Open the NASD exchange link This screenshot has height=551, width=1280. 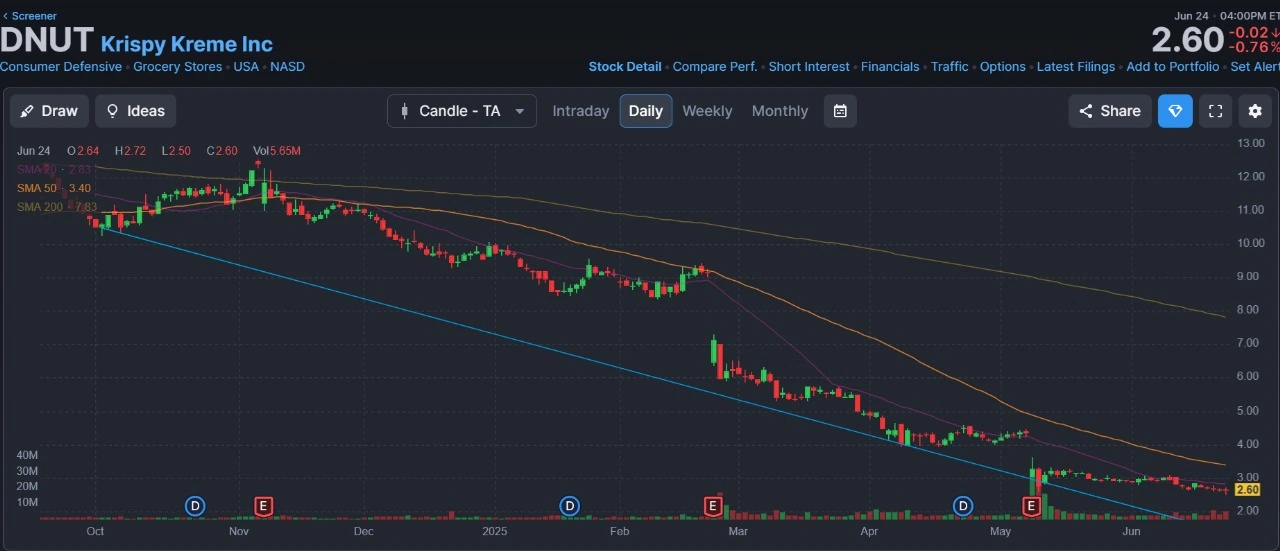click(x=288, y=67)
